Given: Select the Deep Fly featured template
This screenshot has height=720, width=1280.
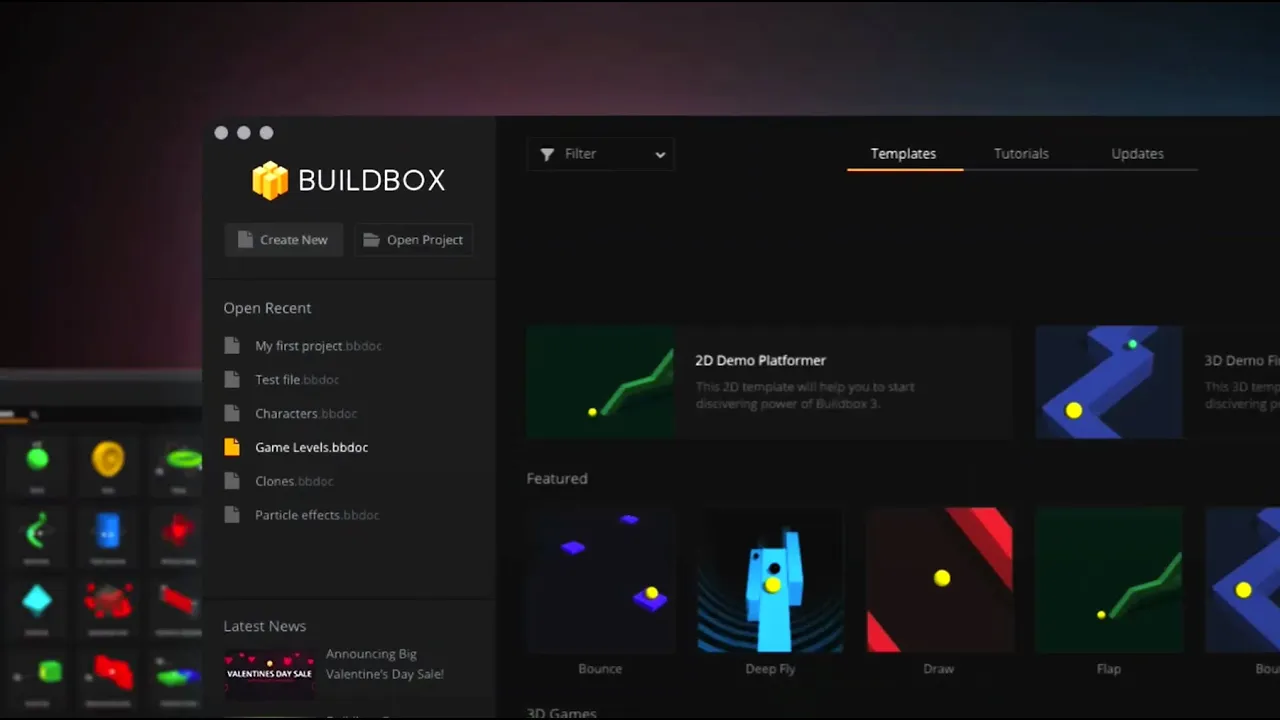Looking at the screenshot, I should 770,580.
